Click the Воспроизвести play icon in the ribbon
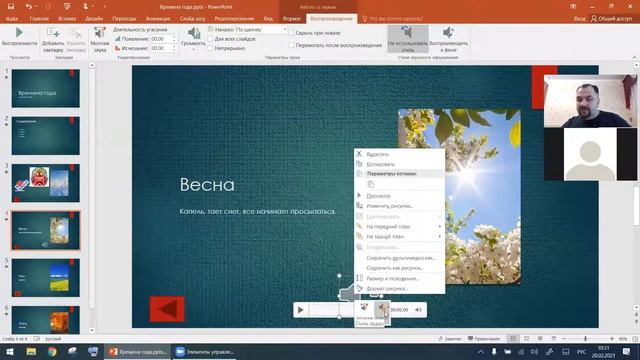The width and height of the screenshot is (640, 360). pos(19,33)
